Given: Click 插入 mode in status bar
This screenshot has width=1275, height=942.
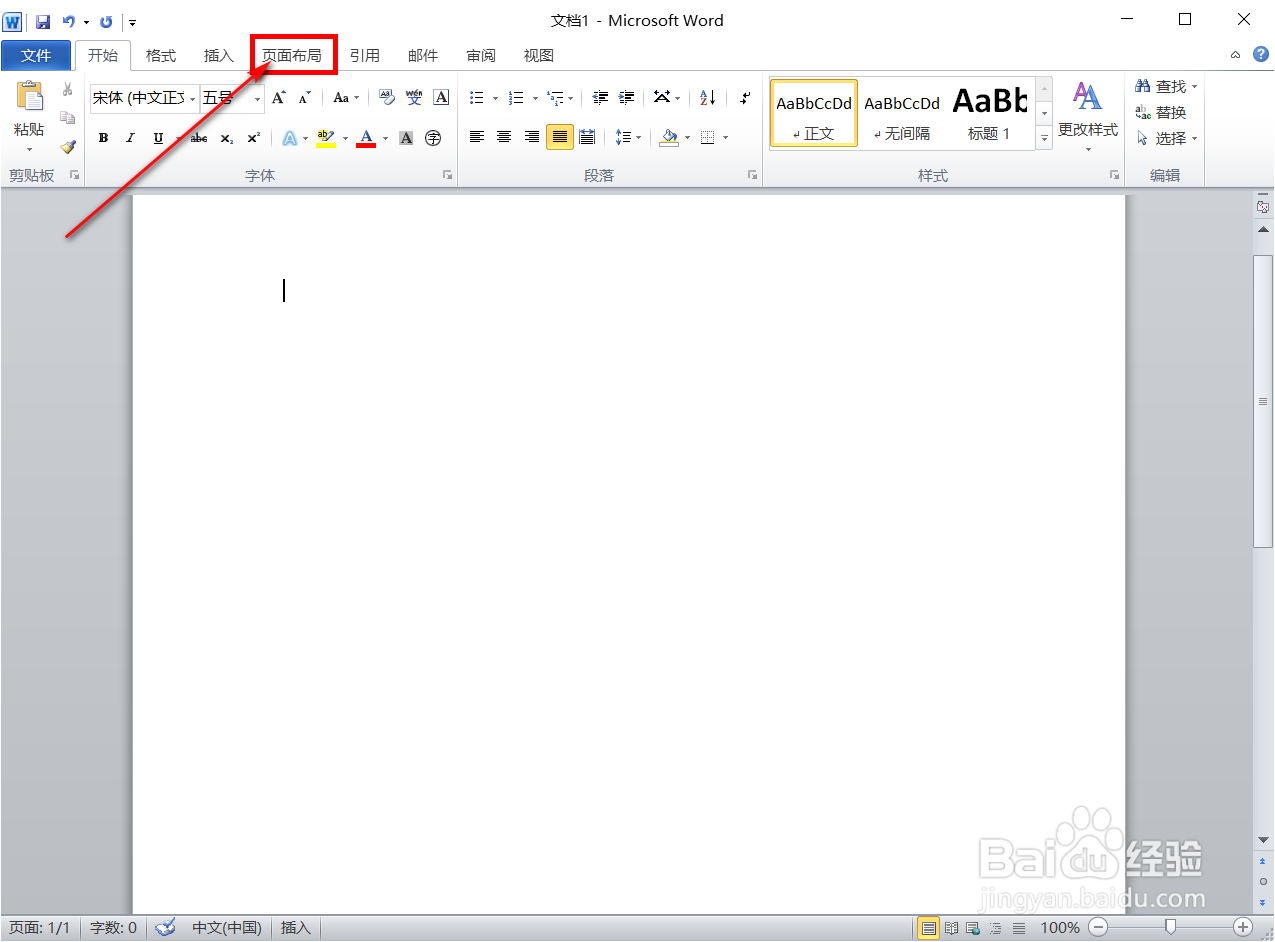Looking at the screenshot, I should 296,928.
